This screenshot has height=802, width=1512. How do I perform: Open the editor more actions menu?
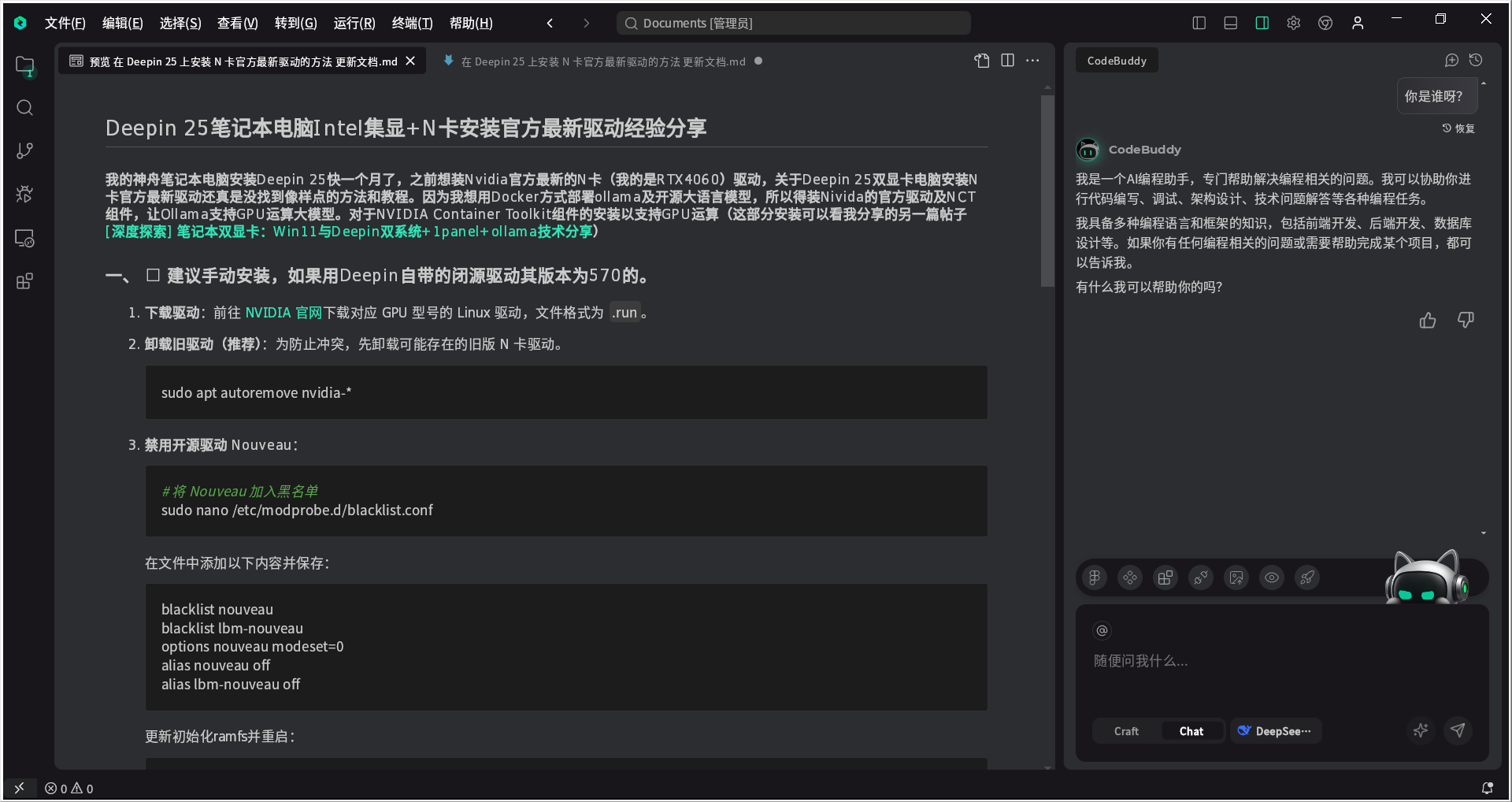(x=1032, y=61)
